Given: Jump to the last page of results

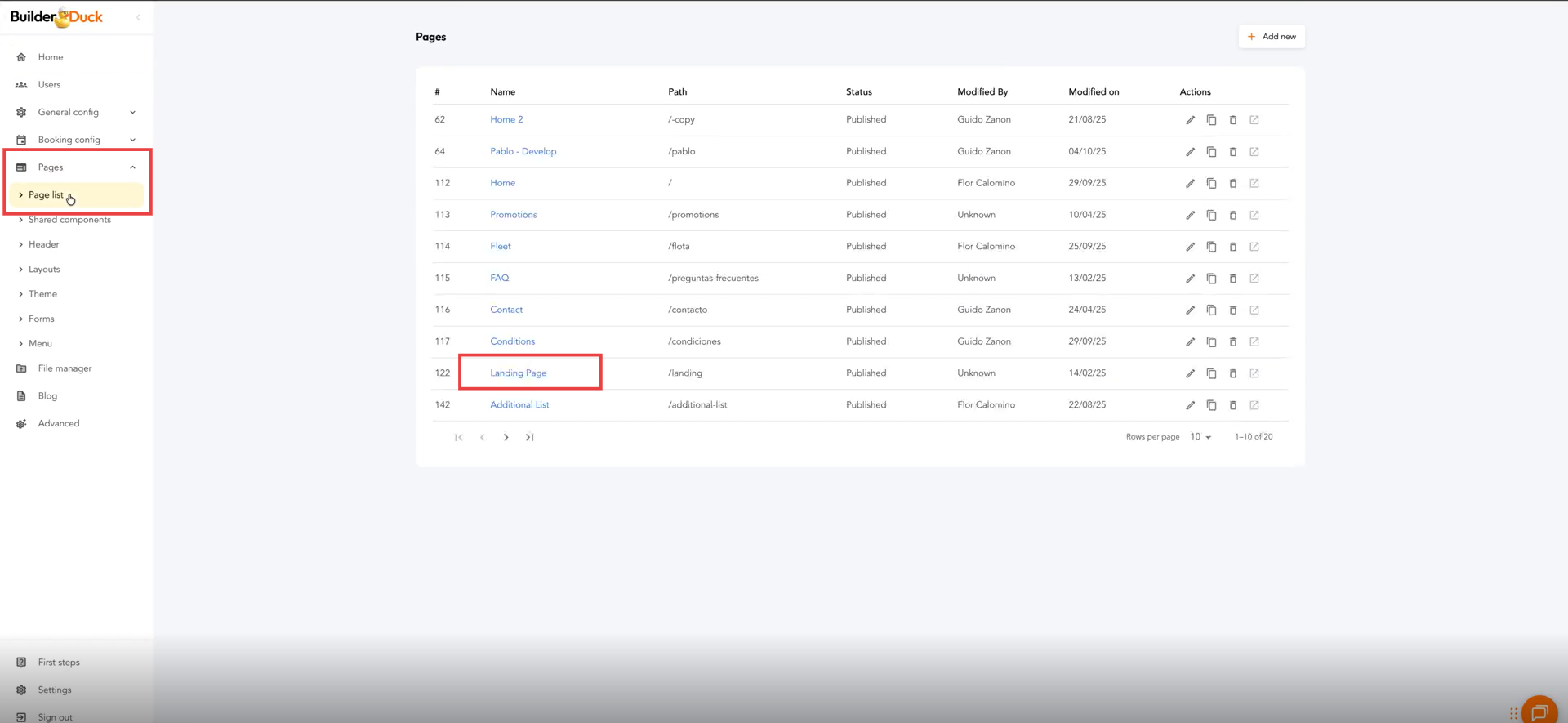Looking at the screenshot, I should [x=529, y=437].
